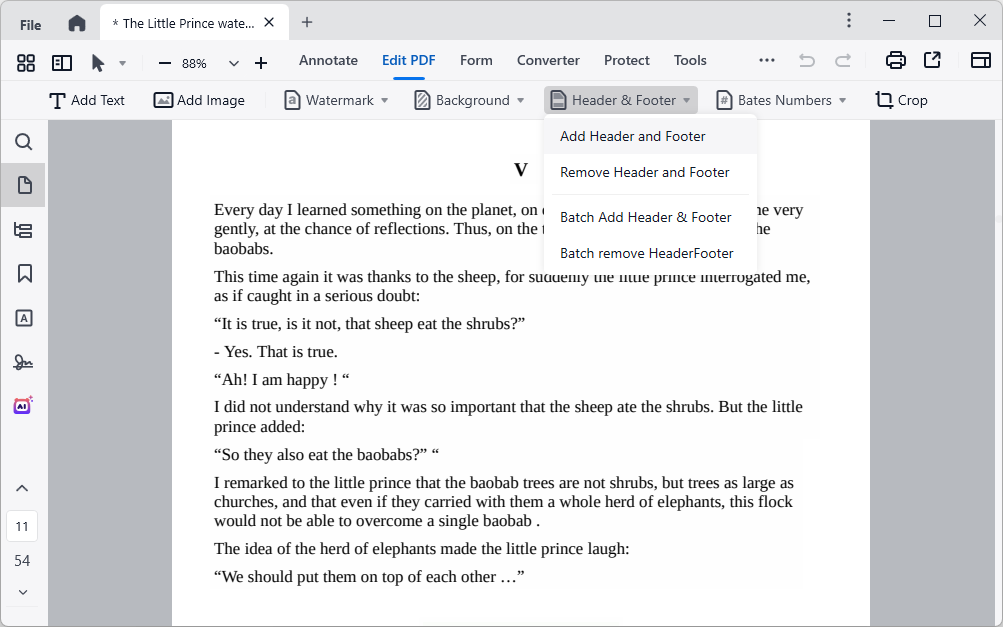
Task: Click the share/export icon in top bar
Action: click(932, 61)
